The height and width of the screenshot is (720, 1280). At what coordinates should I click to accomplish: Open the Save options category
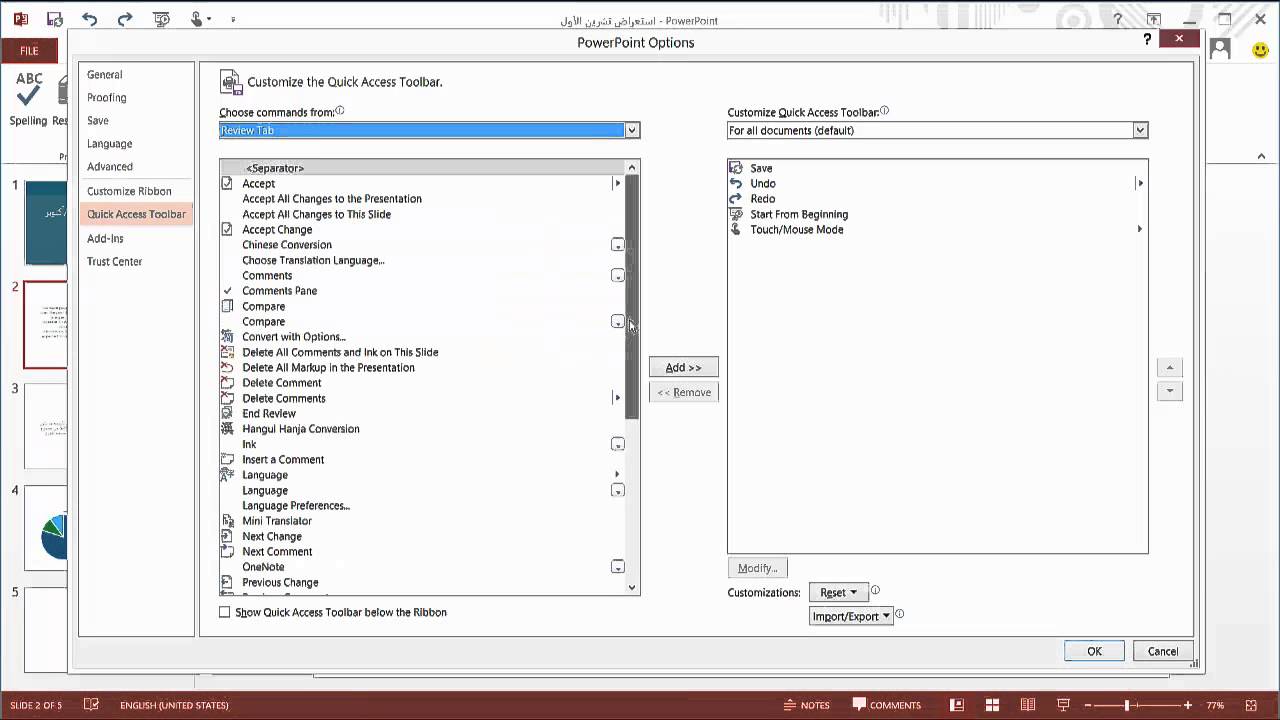pyautogui.click(x=98, y=121)
